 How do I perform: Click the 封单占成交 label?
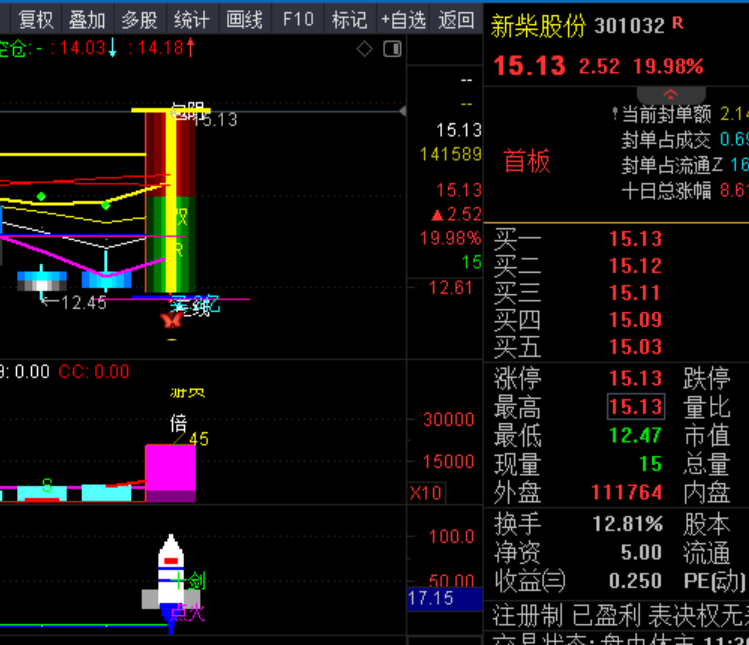pos(666,140)
